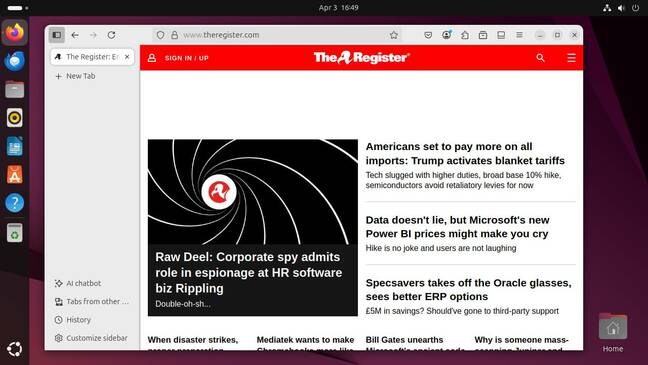The width and height of the screenshot is (648, 365).
Task: Open the Trash dock icon
Action: [15, 233]
